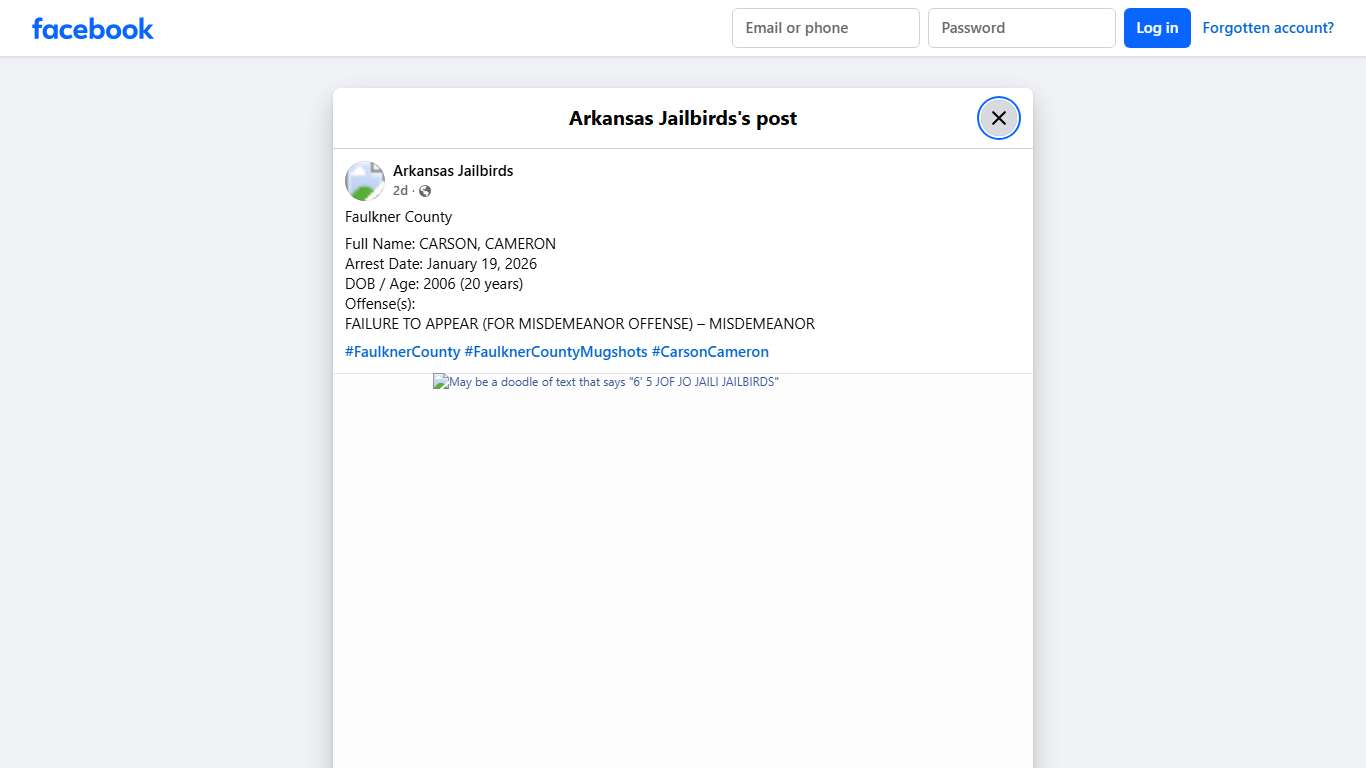
Task: Click the FAILURE TO APPEAR offense text
Action: (579, 324)
